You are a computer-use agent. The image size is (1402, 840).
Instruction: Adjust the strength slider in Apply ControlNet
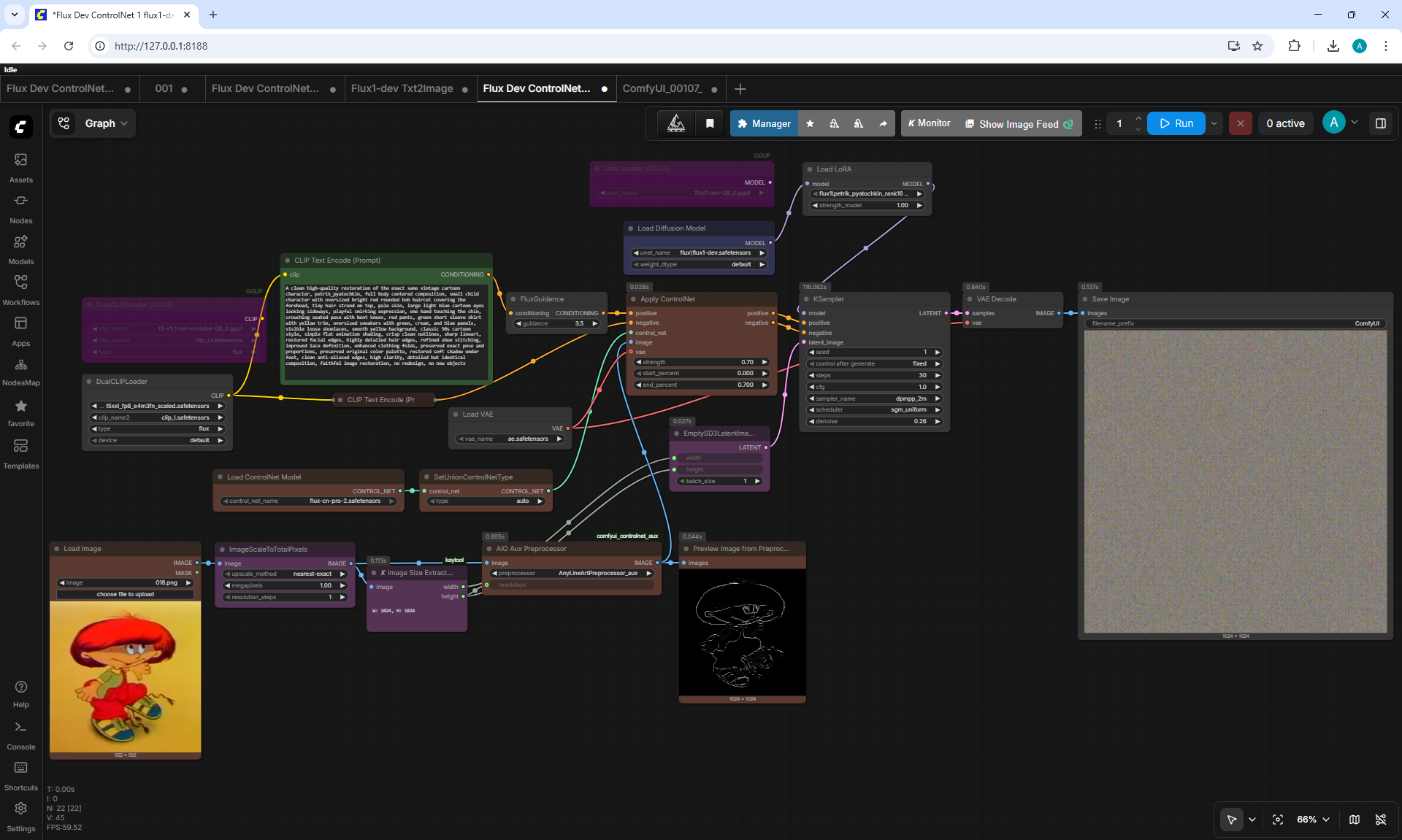click(702, 362)
